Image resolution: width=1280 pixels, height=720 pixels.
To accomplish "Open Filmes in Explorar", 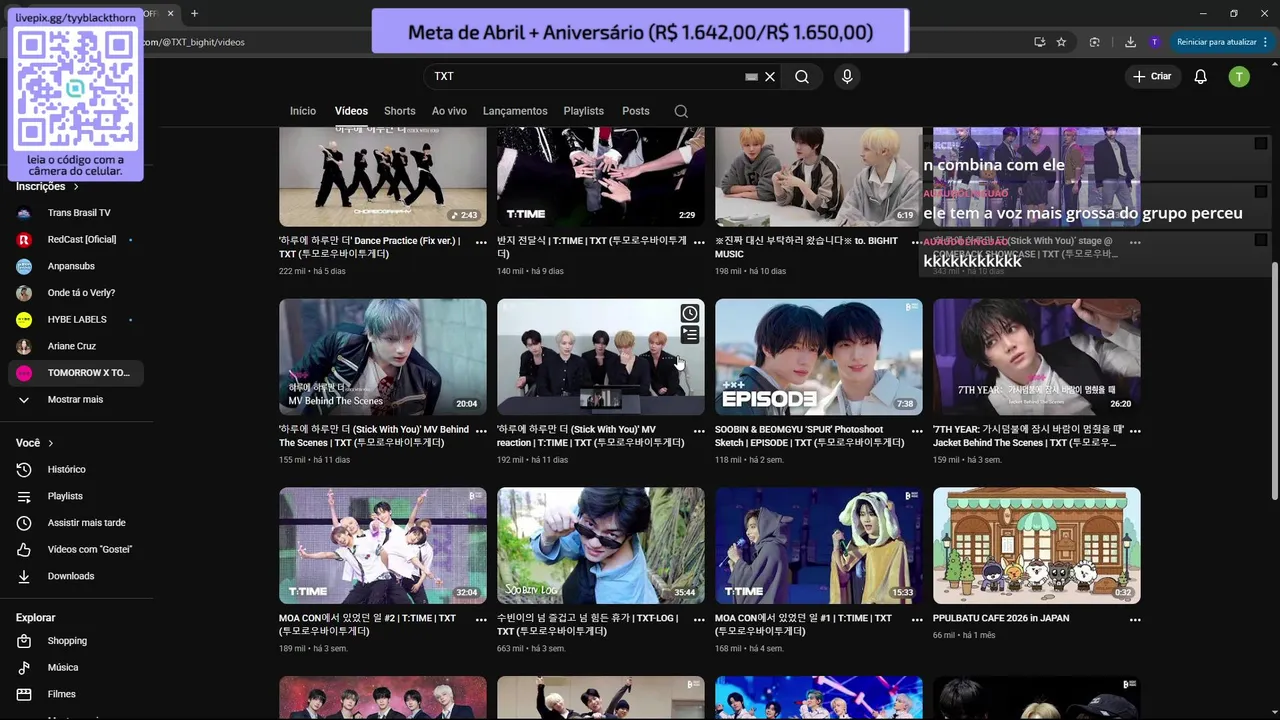I will (76, 694).
